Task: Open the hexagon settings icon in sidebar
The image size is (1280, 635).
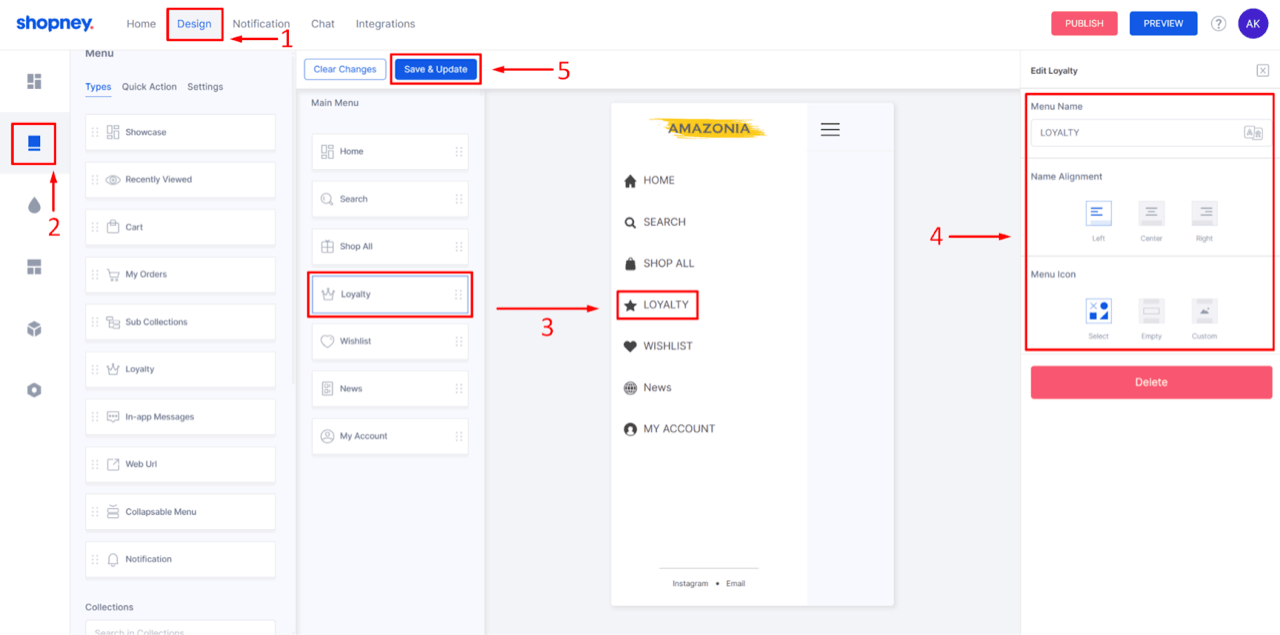Action: (34, 390)
